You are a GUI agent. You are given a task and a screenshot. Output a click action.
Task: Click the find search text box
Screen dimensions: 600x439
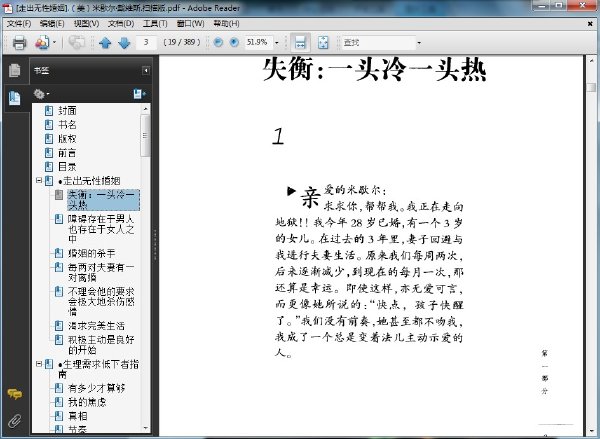[379, 42]
